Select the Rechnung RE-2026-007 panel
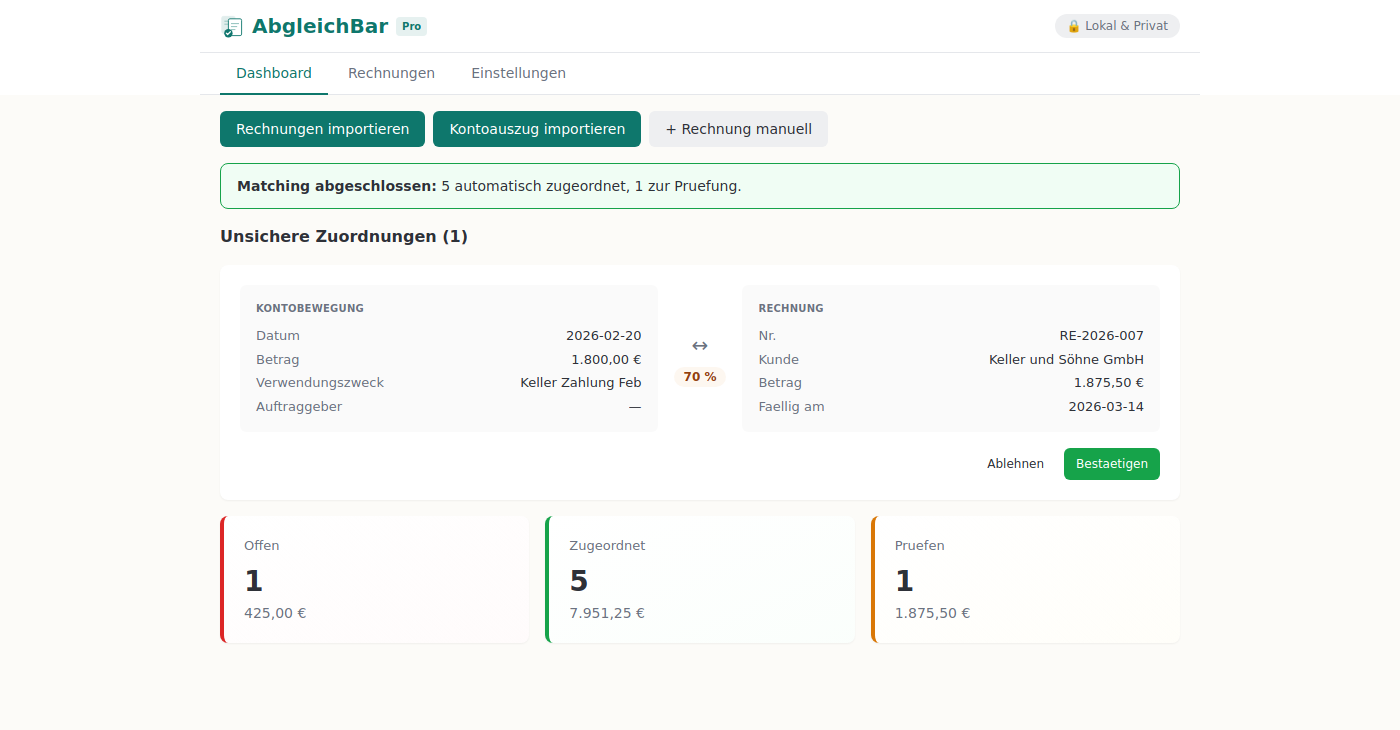The image size is (1400, 730). point(950,358)
